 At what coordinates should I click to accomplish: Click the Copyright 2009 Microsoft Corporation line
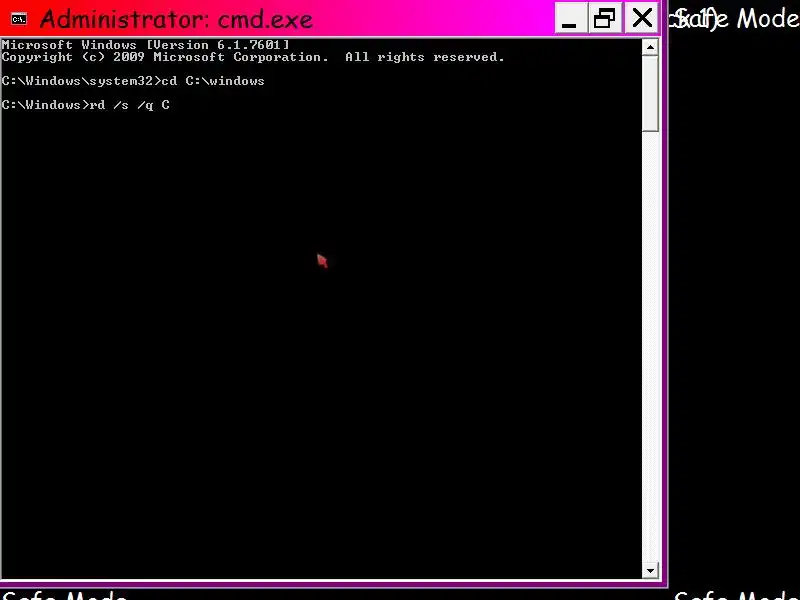(x=253, y=57)
